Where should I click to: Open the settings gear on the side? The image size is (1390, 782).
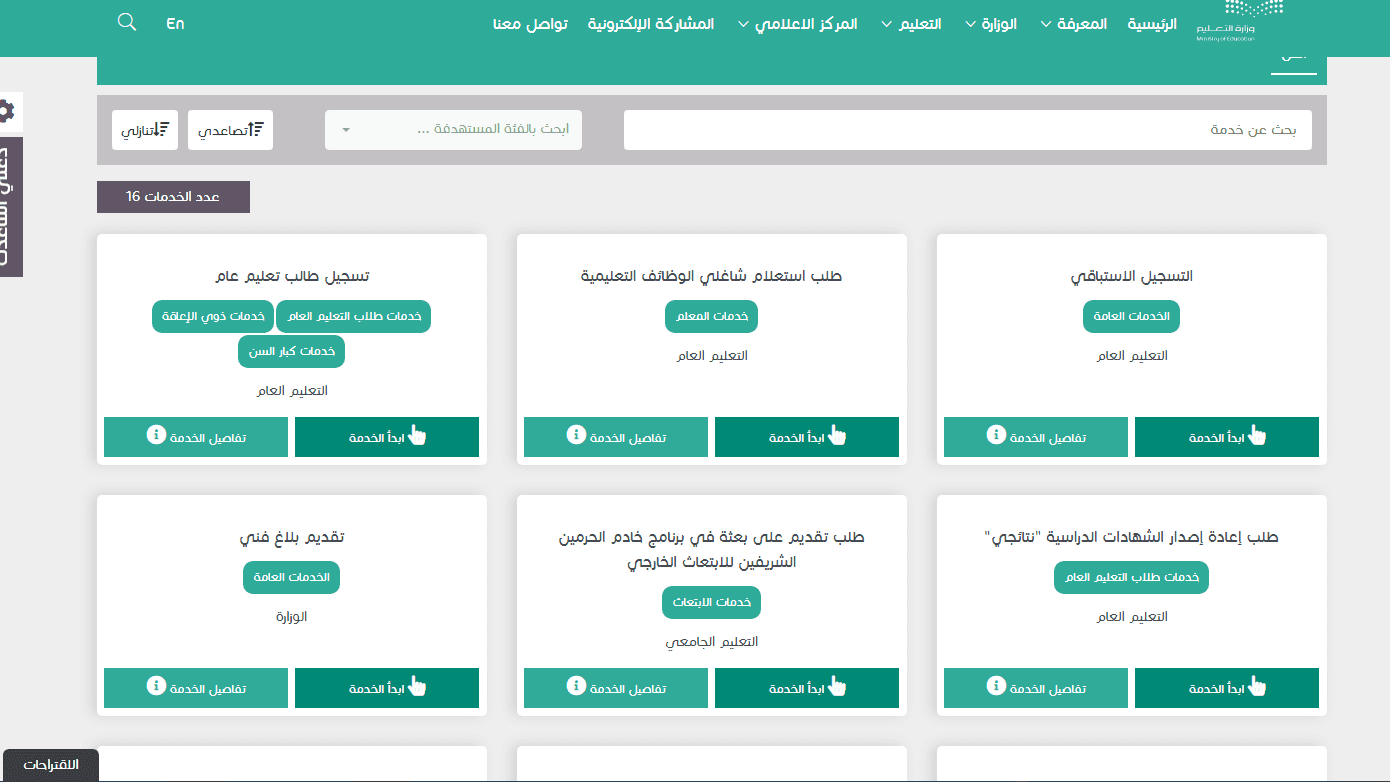pos(7,111)
